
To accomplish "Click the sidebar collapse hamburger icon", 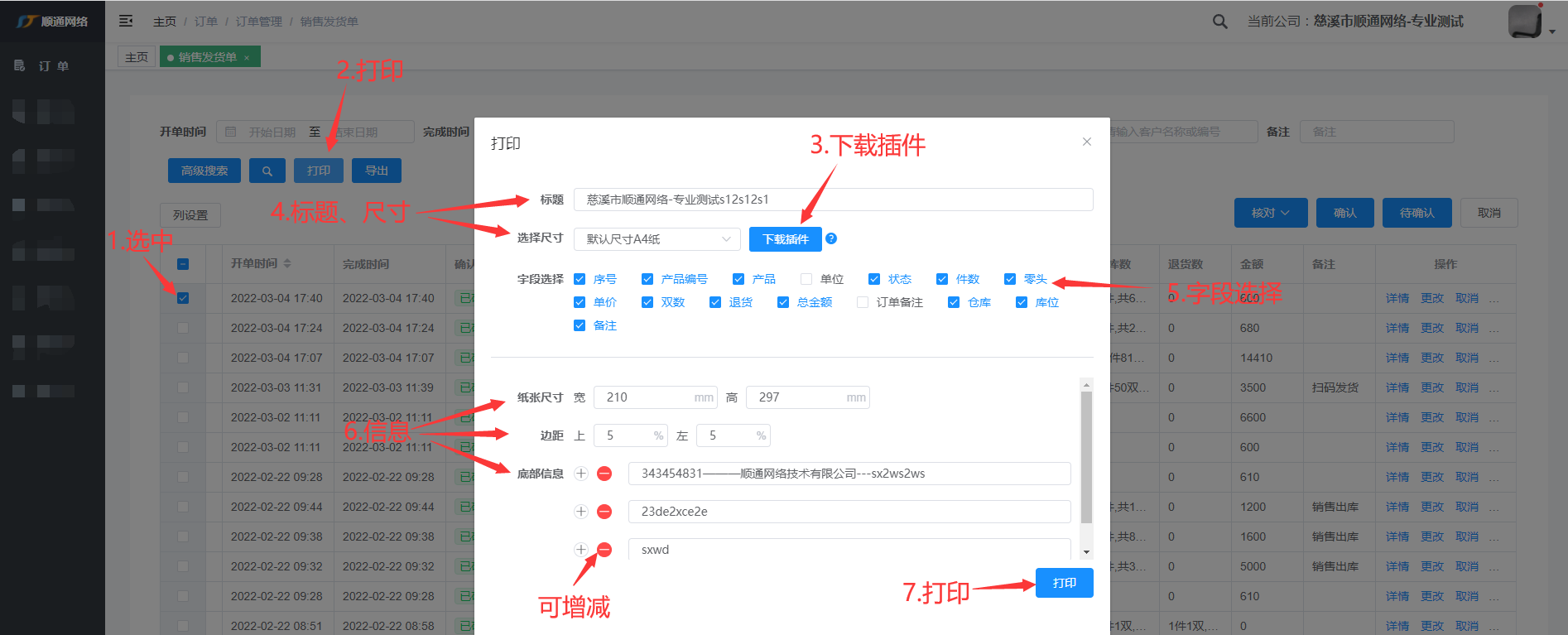I will [x=126, y=21].
